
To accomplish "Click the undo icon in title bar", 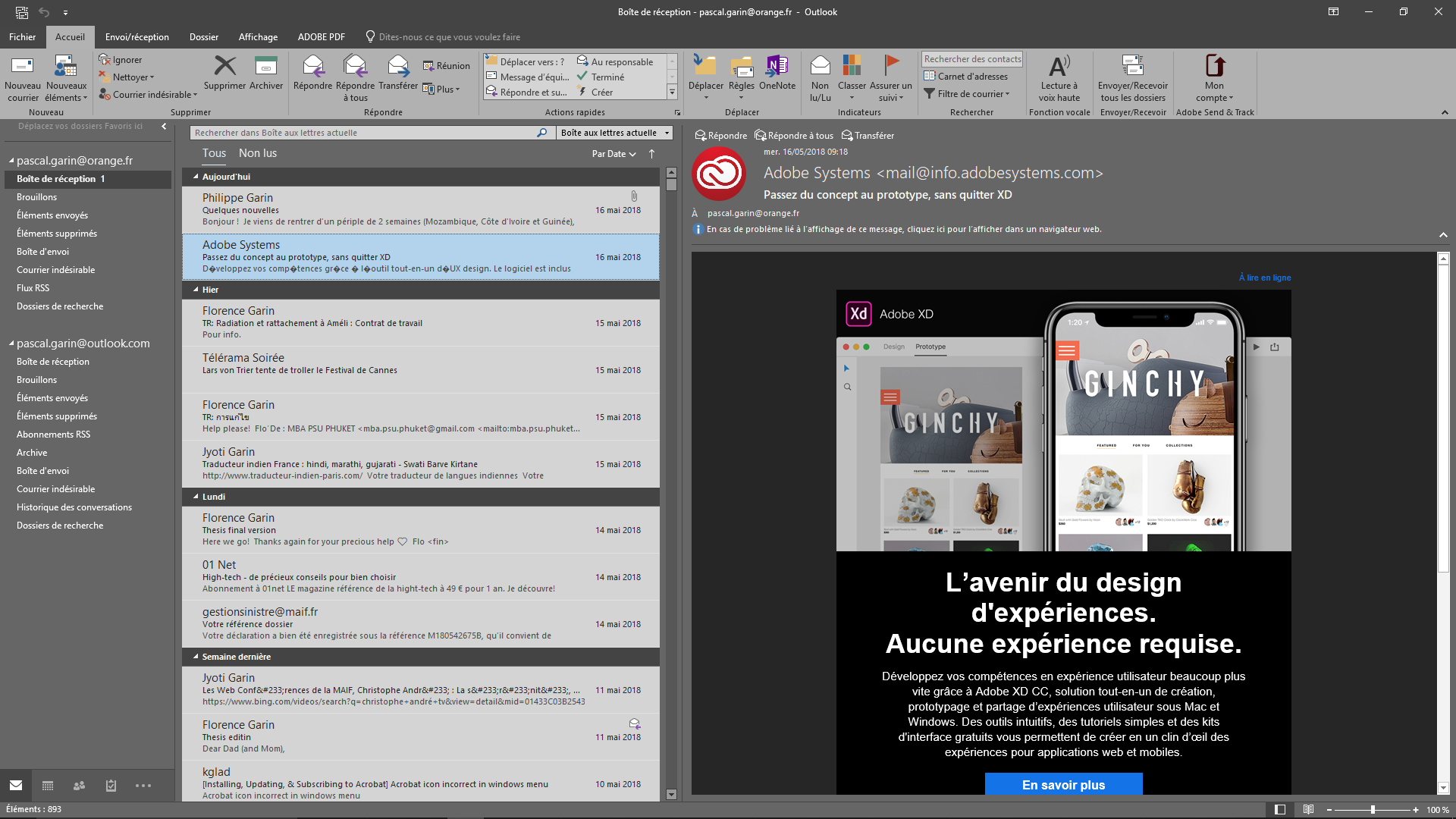I will (x=44, y=12).
